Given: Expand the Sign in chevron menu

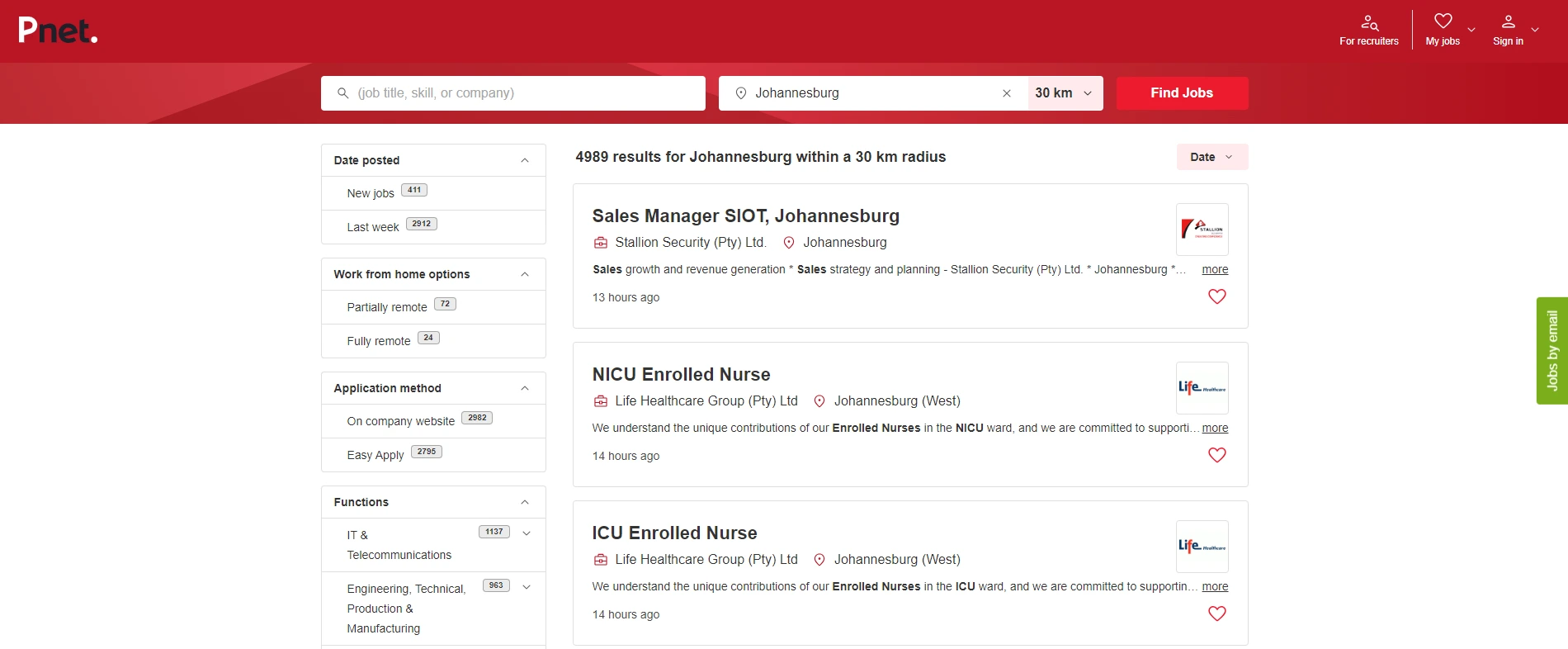Looking at the screenshot, I should pyautogui.click(x=1535, y=30).
